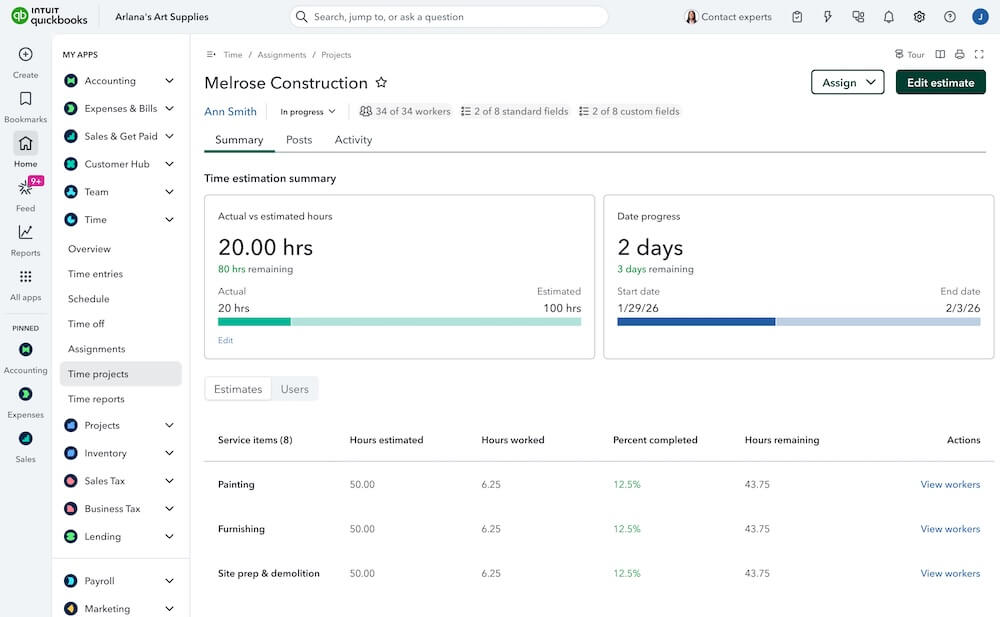
Task: Click the search input field
Action: coord(449,17)
